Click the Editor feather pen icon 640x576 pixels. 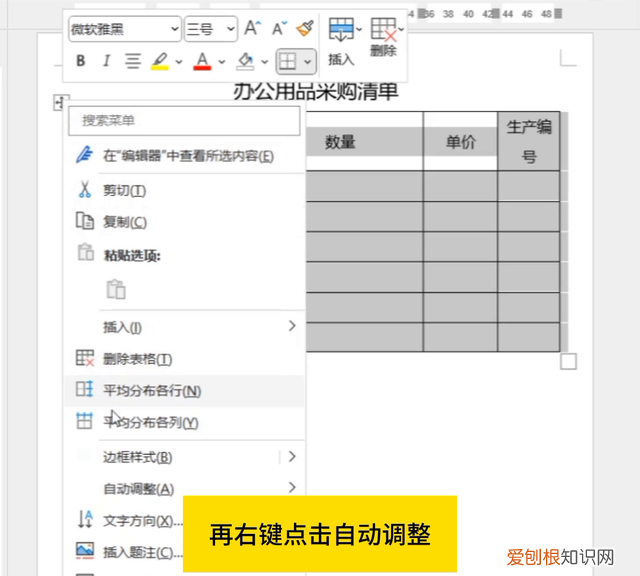[x=85, y=155]
